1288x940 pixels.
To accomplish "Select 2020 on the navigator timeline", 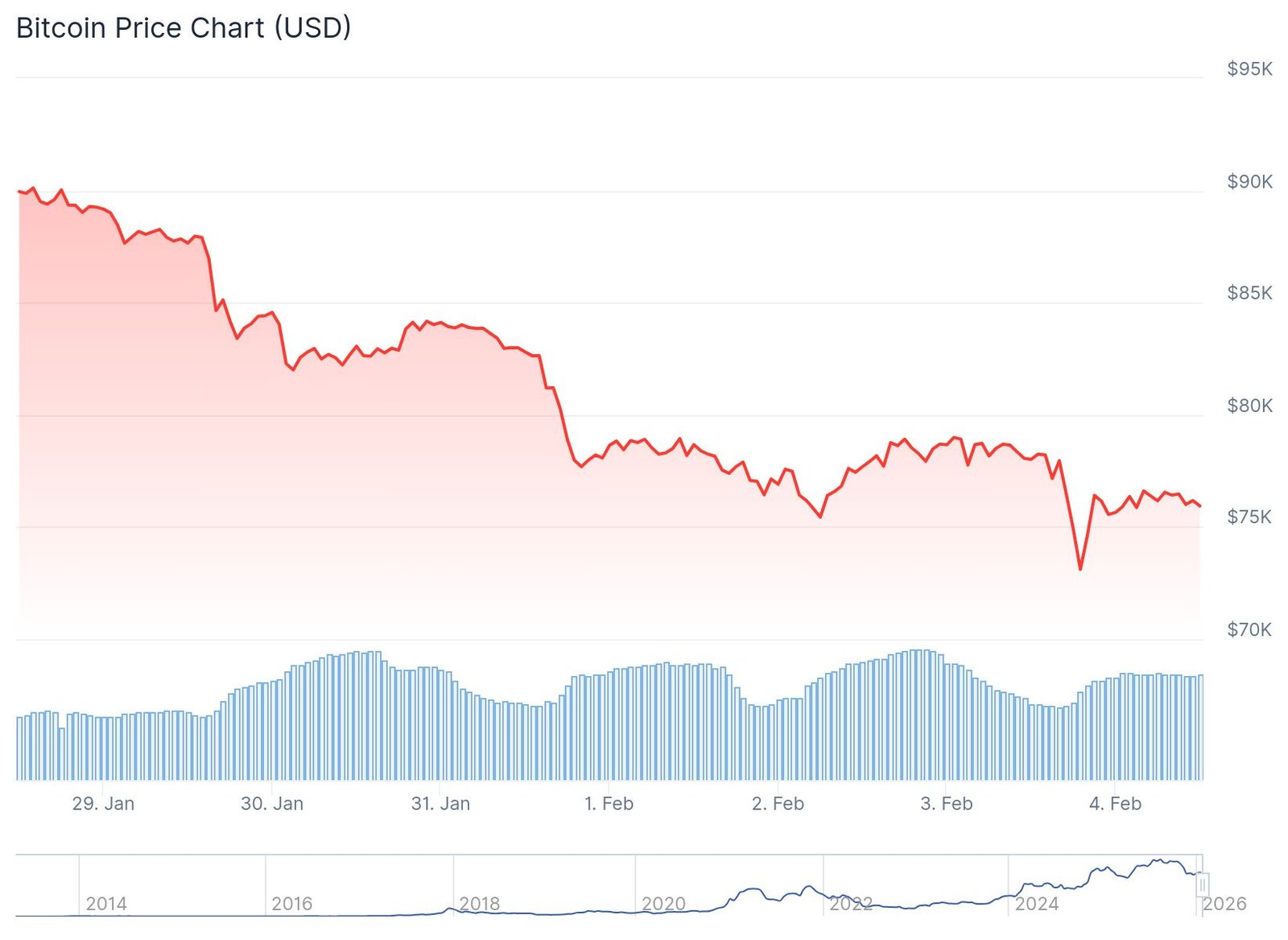I will 663,904.
